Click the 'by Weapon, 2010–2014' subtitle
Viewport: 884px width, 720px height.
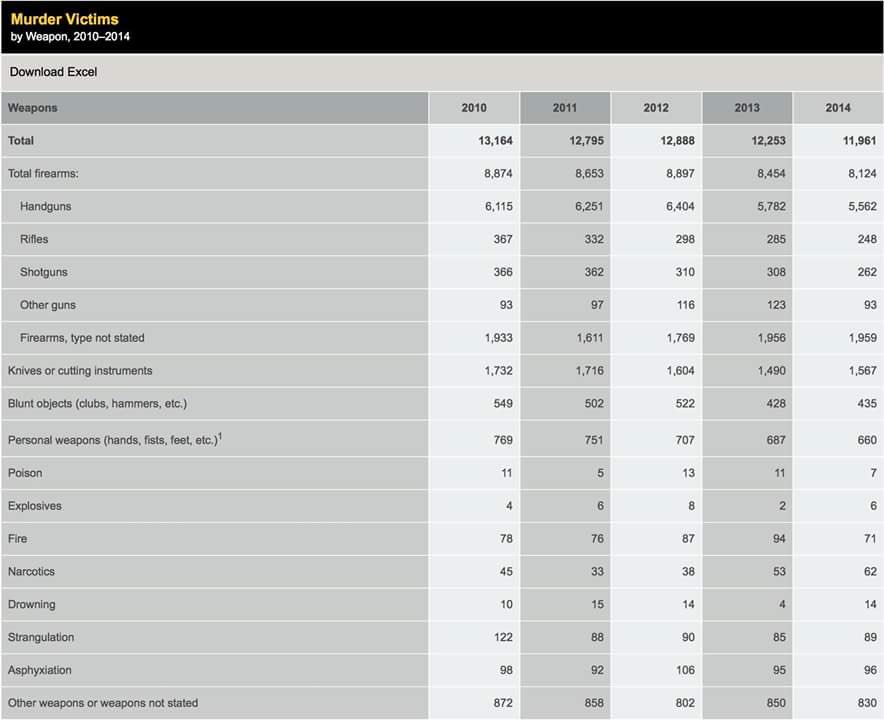pos(70,37)
